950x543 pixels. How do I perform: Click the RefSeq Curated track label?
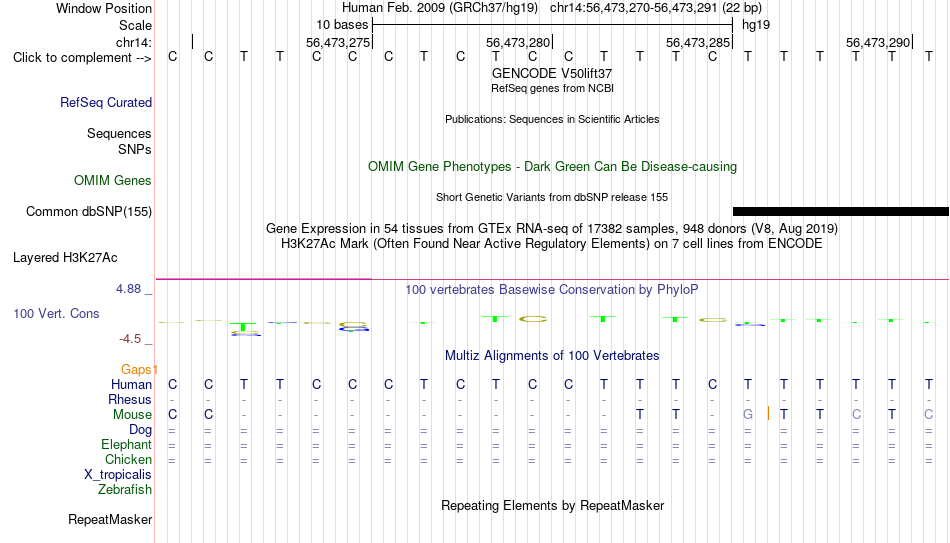pos(106,102)
